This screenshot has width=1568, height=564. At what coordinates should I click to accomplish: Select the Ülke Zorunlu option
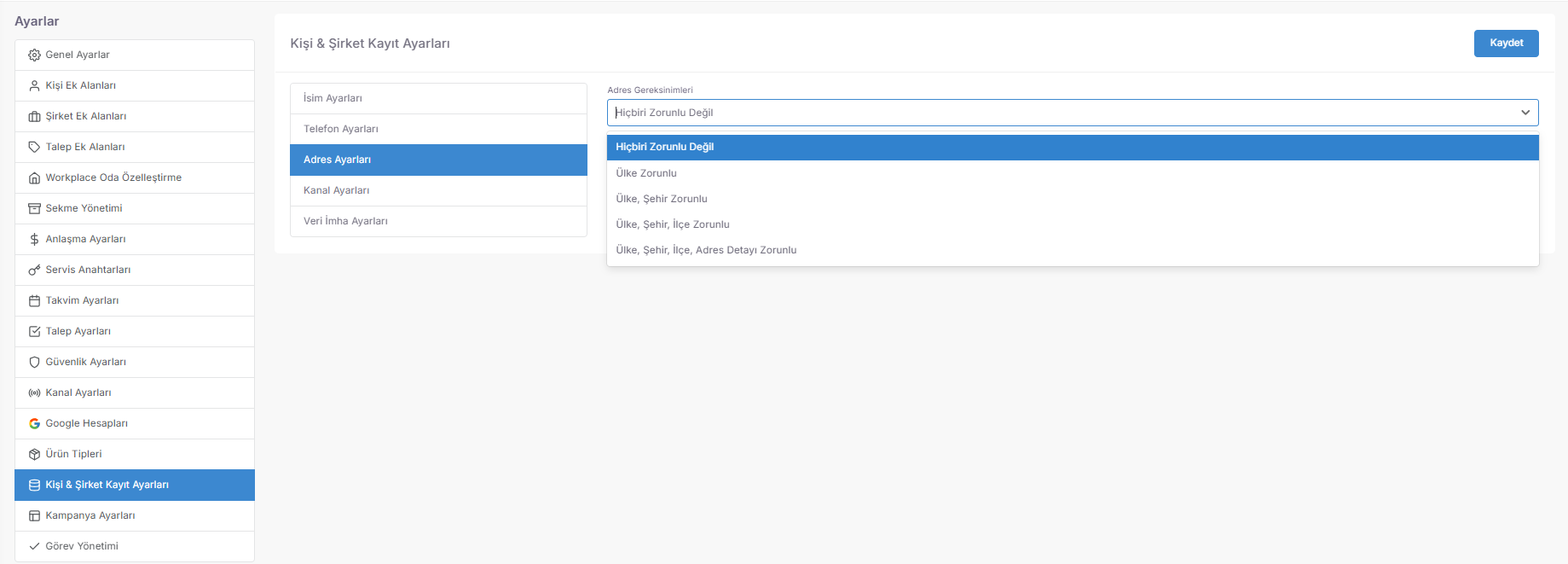pos(1073,173)
